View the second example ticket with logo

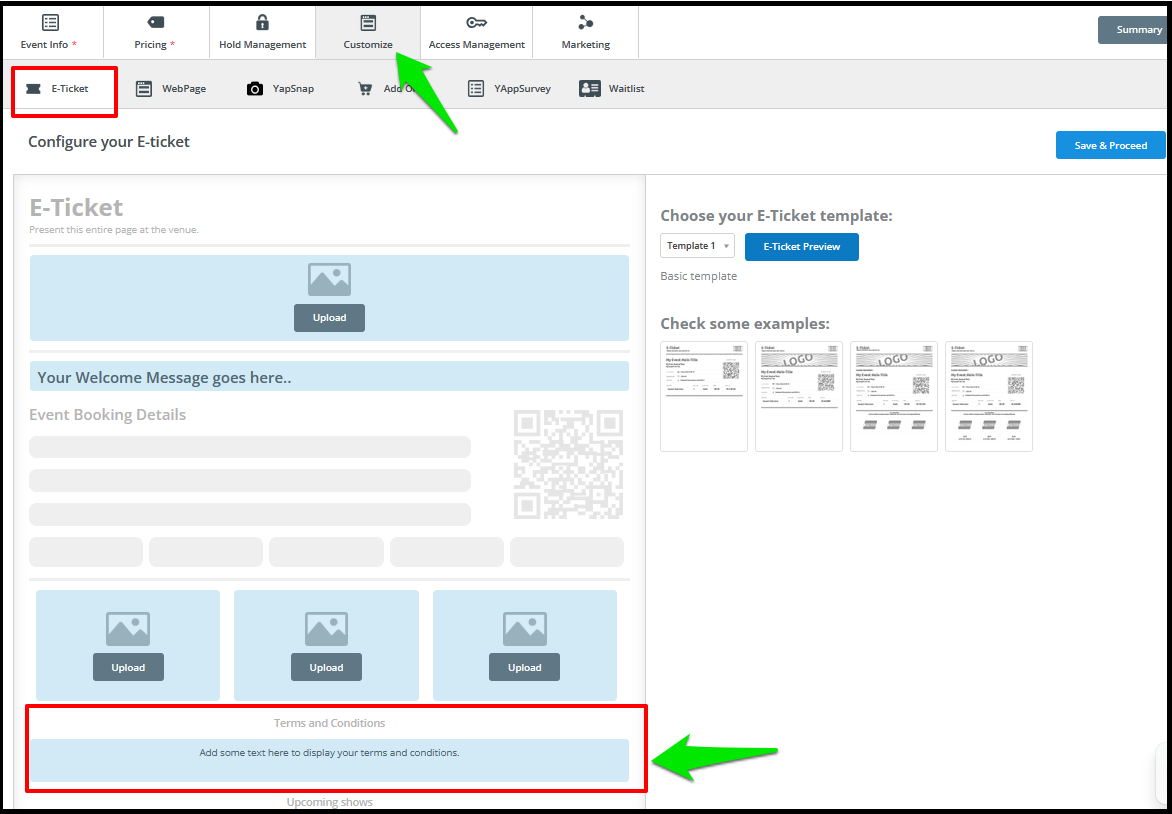tap(799, 397)
